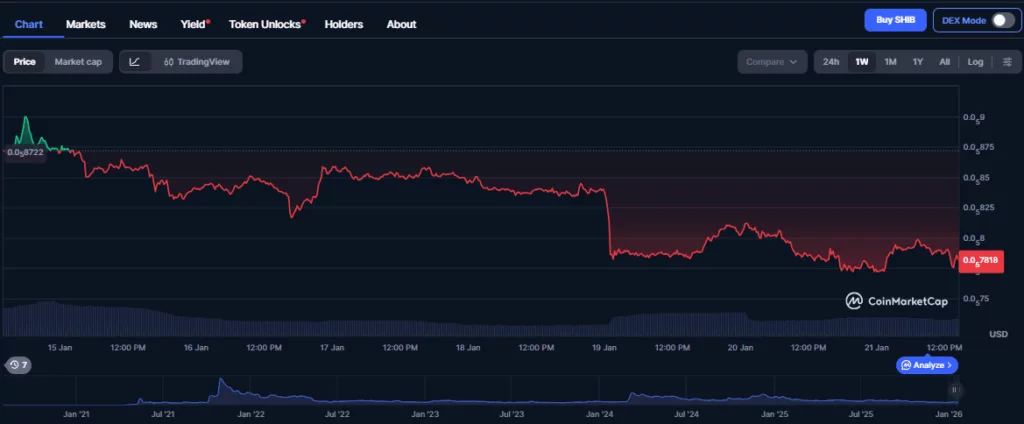Click the 17 Jan date label

tap(332, 348)
